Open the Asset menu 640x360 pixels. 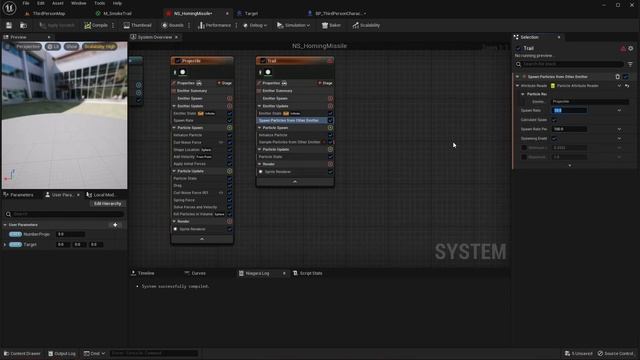(58, 3)
